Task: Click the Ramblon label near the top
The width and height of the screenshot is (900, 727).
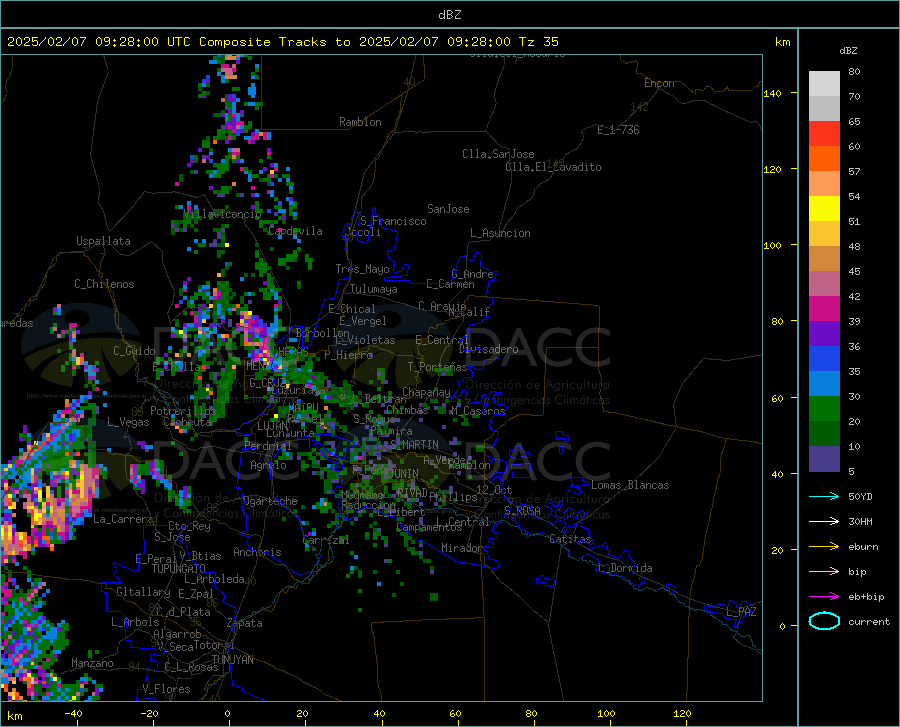Action: click(360, 122)
